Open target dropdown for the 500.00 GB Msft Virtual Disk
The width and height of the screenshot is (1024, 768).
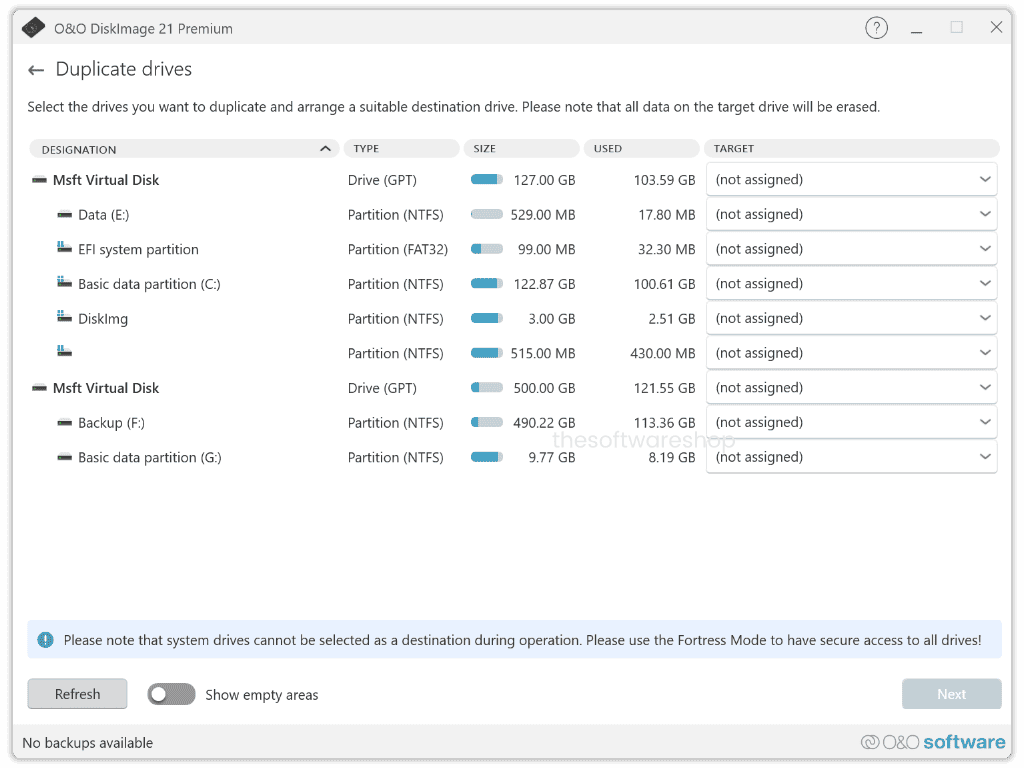(x=852, y=387)
